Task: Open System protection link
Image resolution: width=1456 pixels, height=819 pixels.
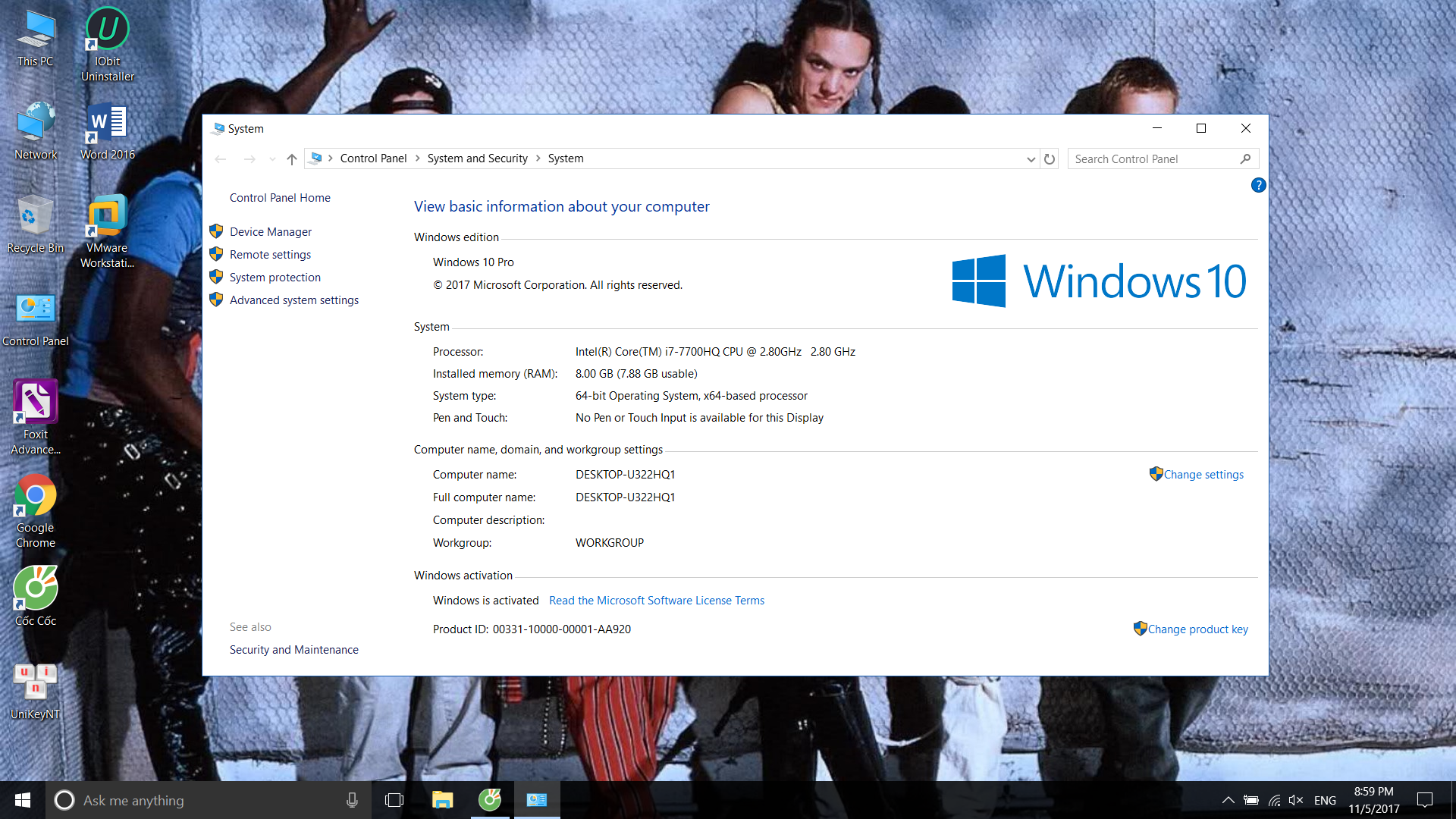Action: [x=275, y=278]
